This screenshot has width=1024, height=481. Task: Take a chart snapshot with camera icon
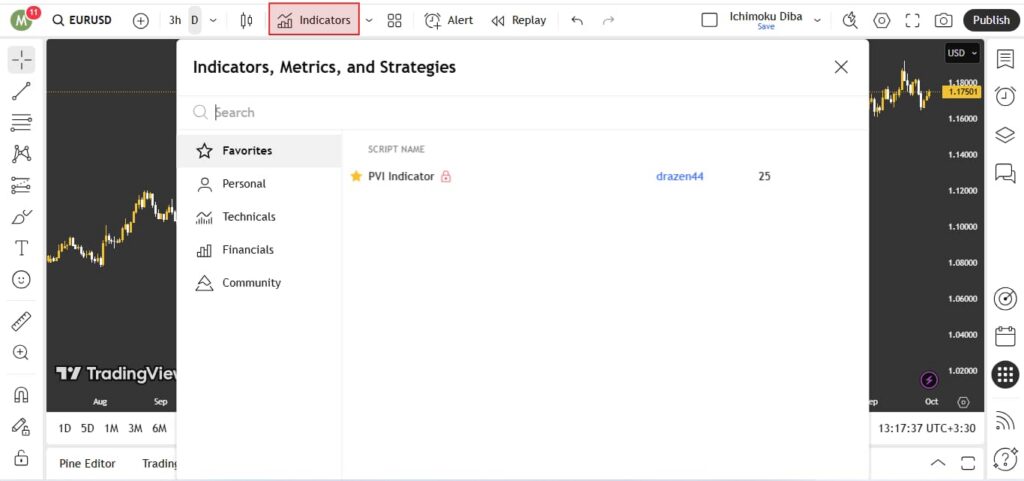943,20
